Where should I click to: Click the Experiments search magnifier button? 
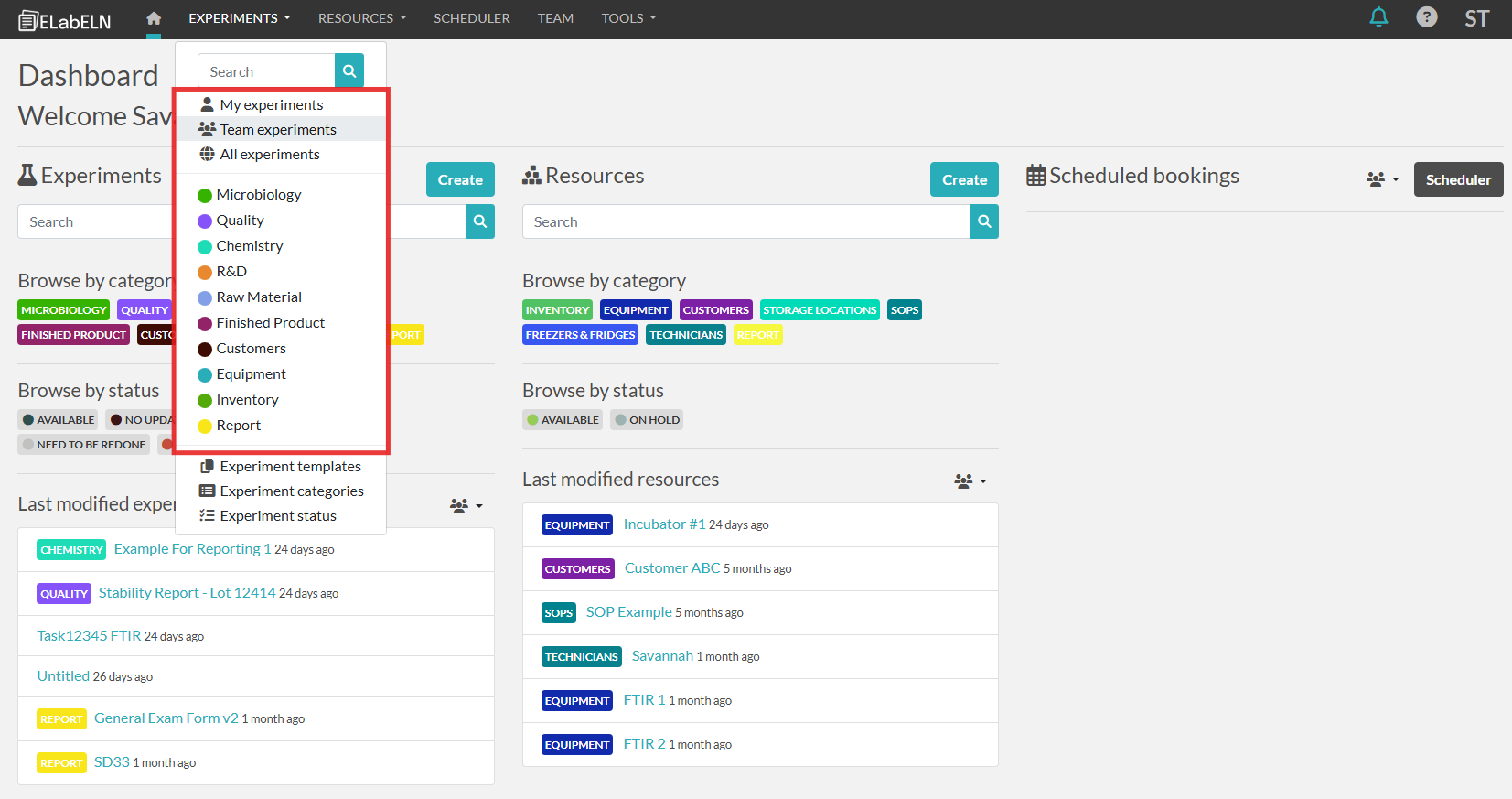(479, 221)
